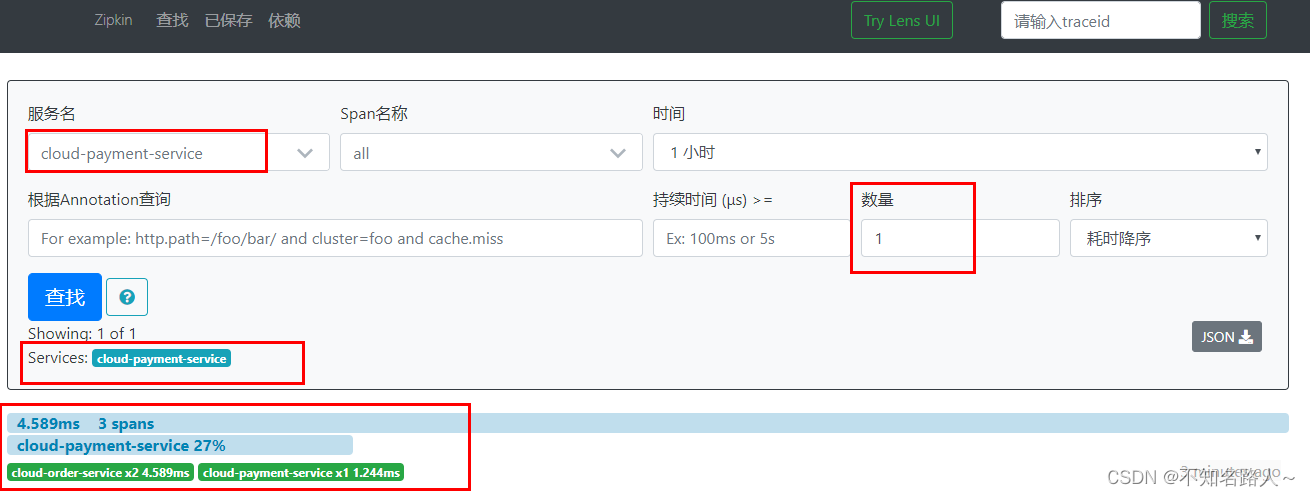Go to the 已保存 nav item

pyautogui.click(x=228, y=20)
